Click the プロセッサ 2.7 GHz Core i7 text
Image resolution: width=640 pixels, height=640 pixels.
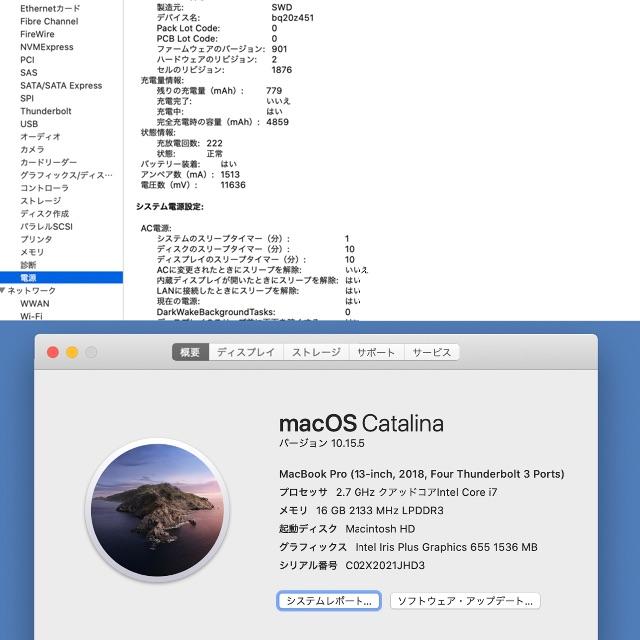[x=388, y=492]
